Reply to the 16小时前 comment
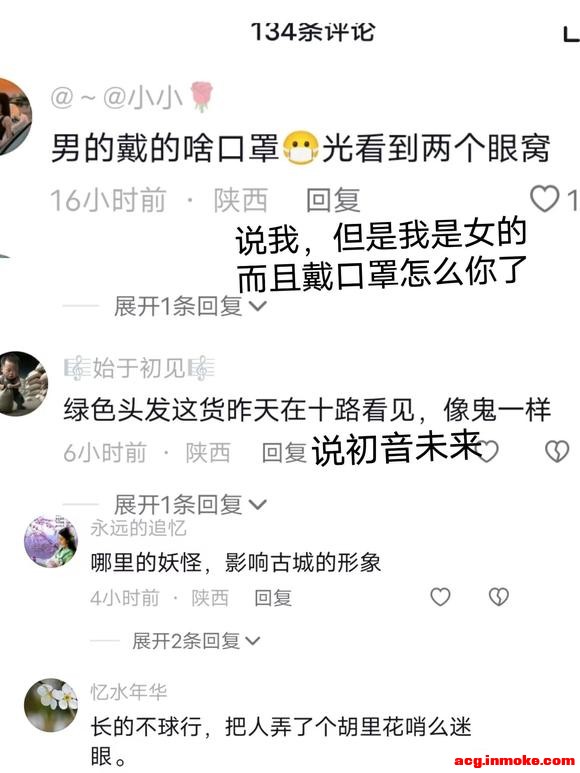580x773 pixels. [x=333, y=200]
